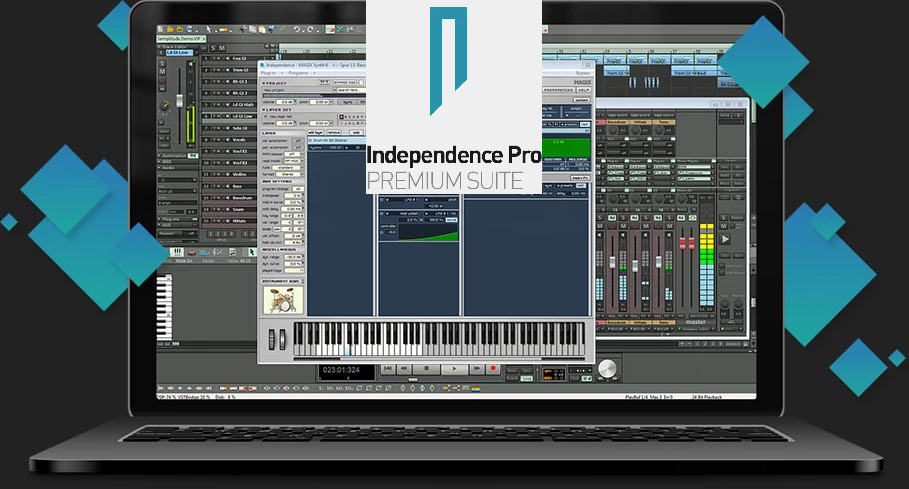The height and width of the screenshot is (489, 909).
Task: Click the Cut scissors icon in top toolbar
Action: [x=243, y=29]
